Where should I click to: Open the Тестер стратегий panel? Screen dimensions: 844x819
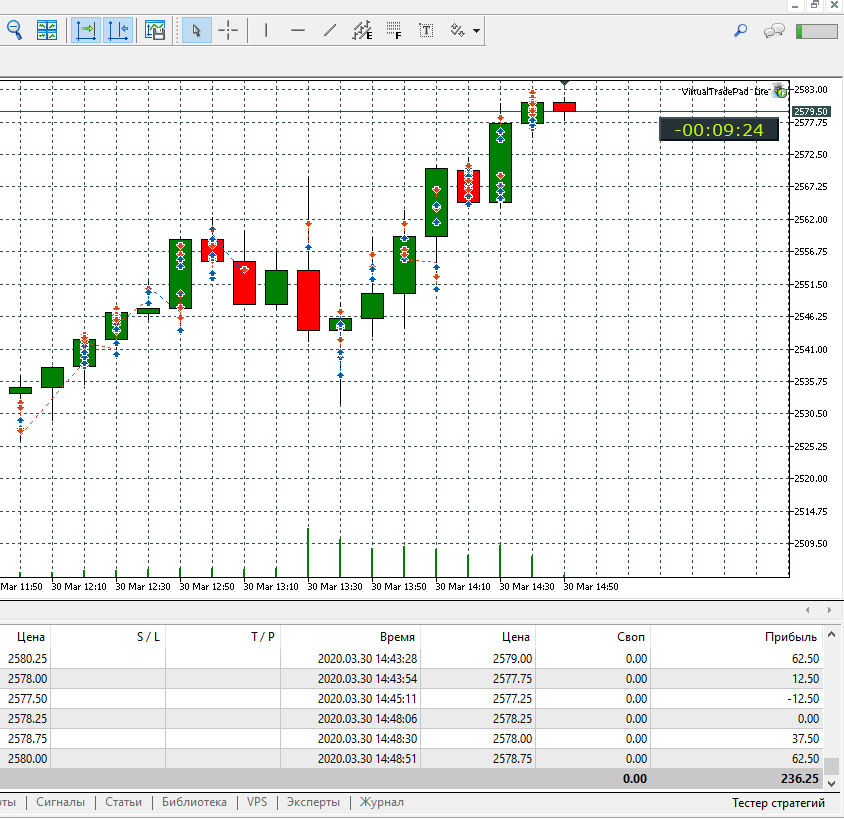tap(778, 803)
